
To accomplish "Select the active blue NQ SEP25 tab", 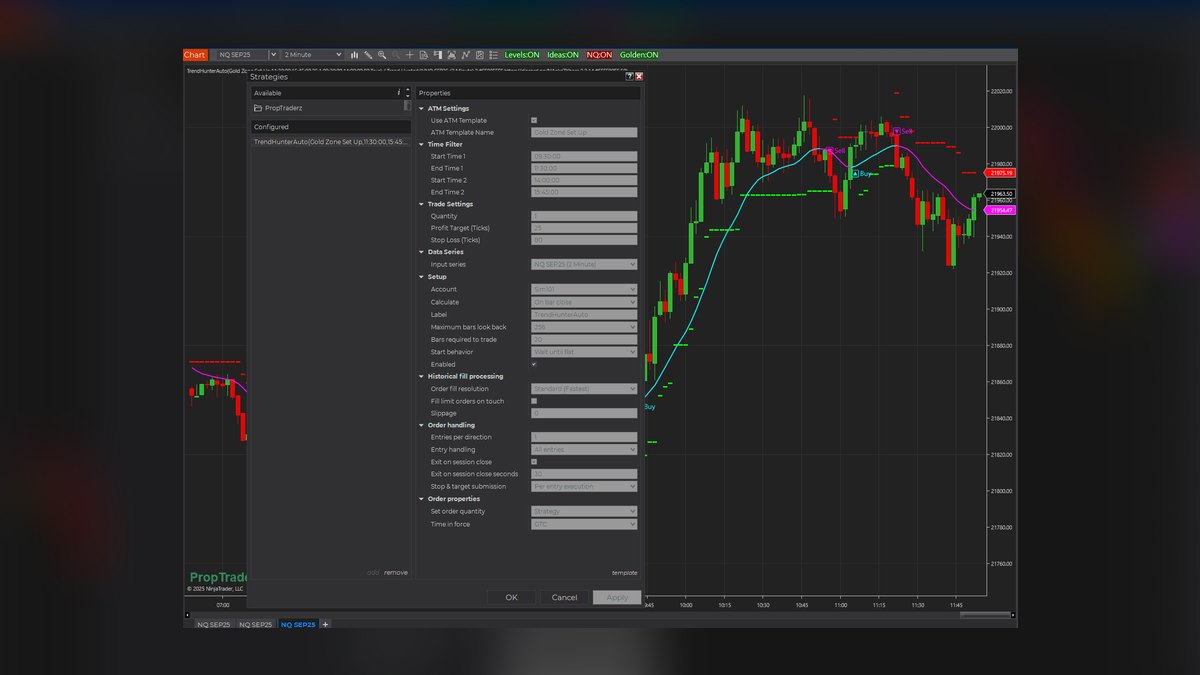I will tap(298, 624).
